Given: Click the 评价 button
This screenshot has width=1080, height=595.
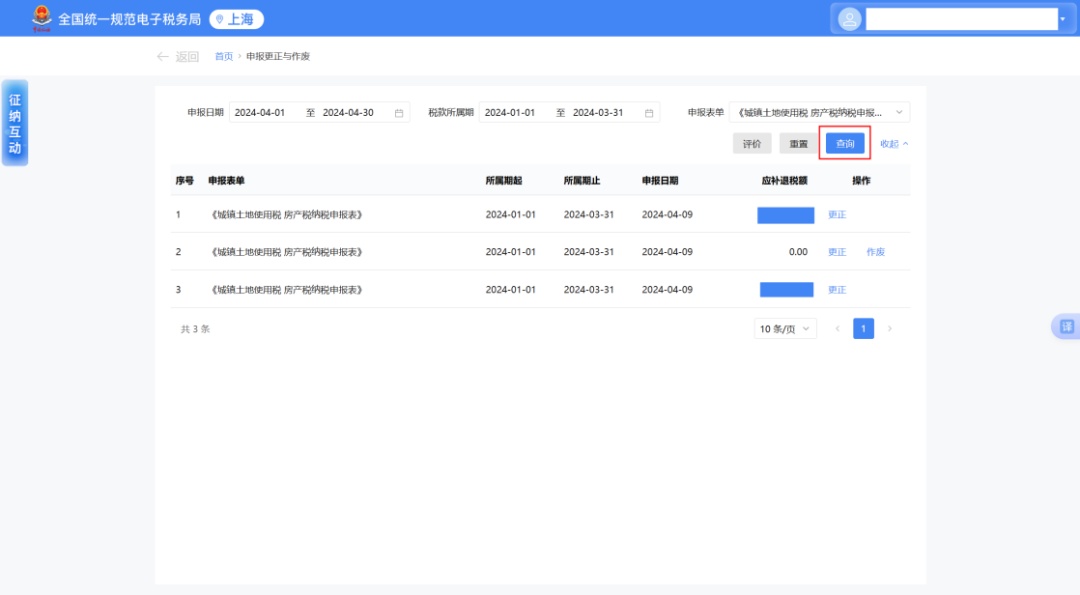Looking at the screenshot, I should (752, 144).
